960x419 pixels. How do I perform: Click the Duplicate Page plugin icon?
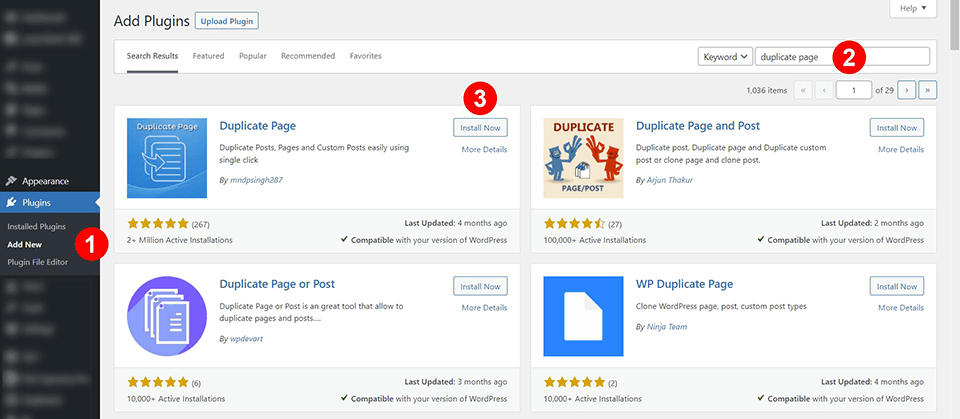coord(167,158)
